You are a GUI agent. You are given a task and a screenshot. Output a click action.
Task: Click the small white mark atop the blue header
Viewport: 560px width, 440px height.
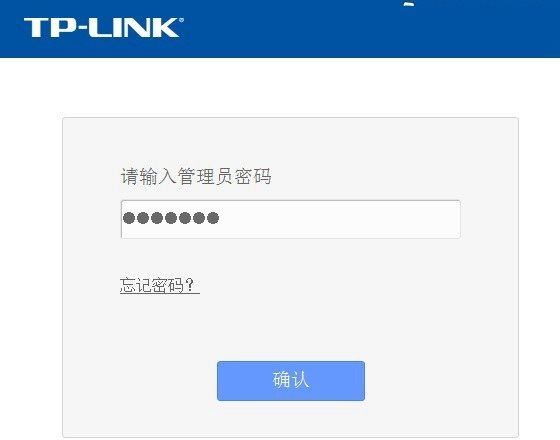[409, 4]
